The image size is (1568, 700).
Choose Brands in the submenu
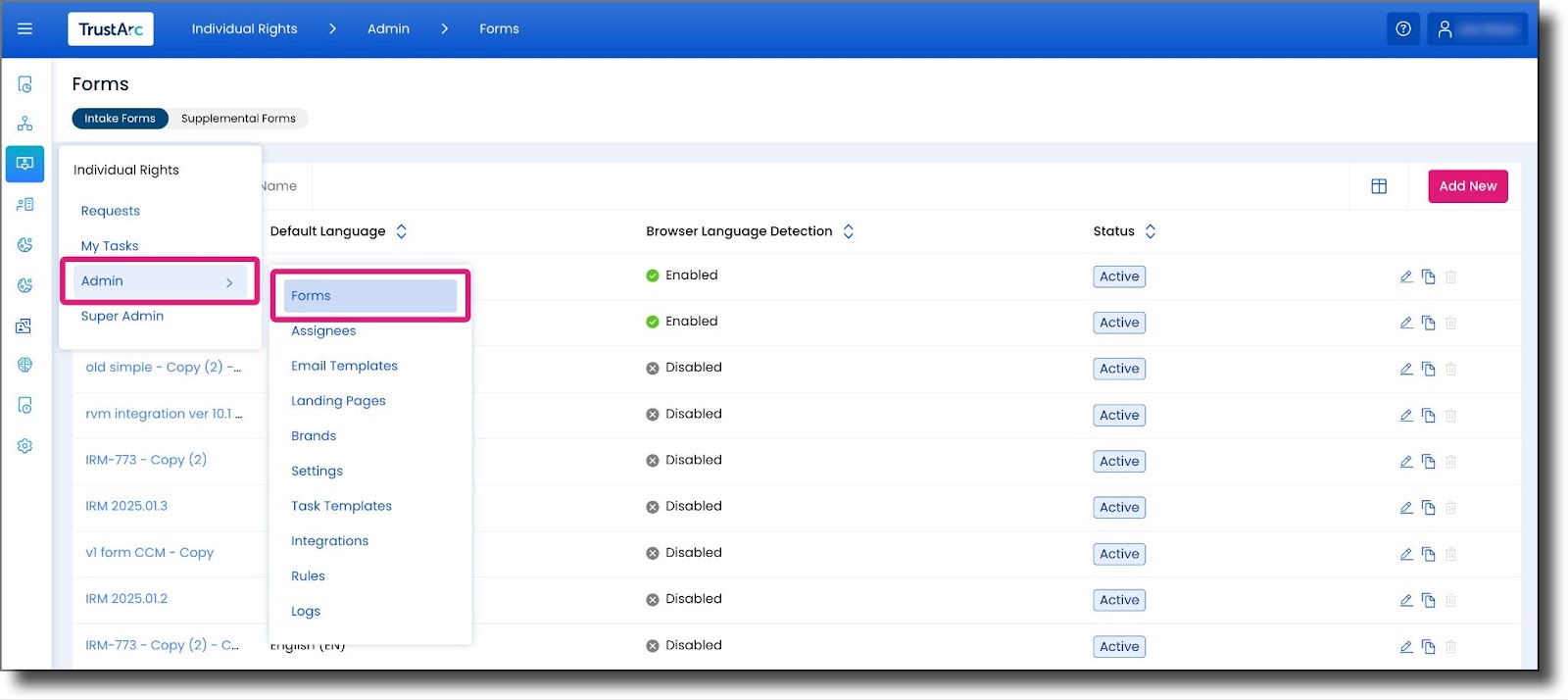click(314, 436)
